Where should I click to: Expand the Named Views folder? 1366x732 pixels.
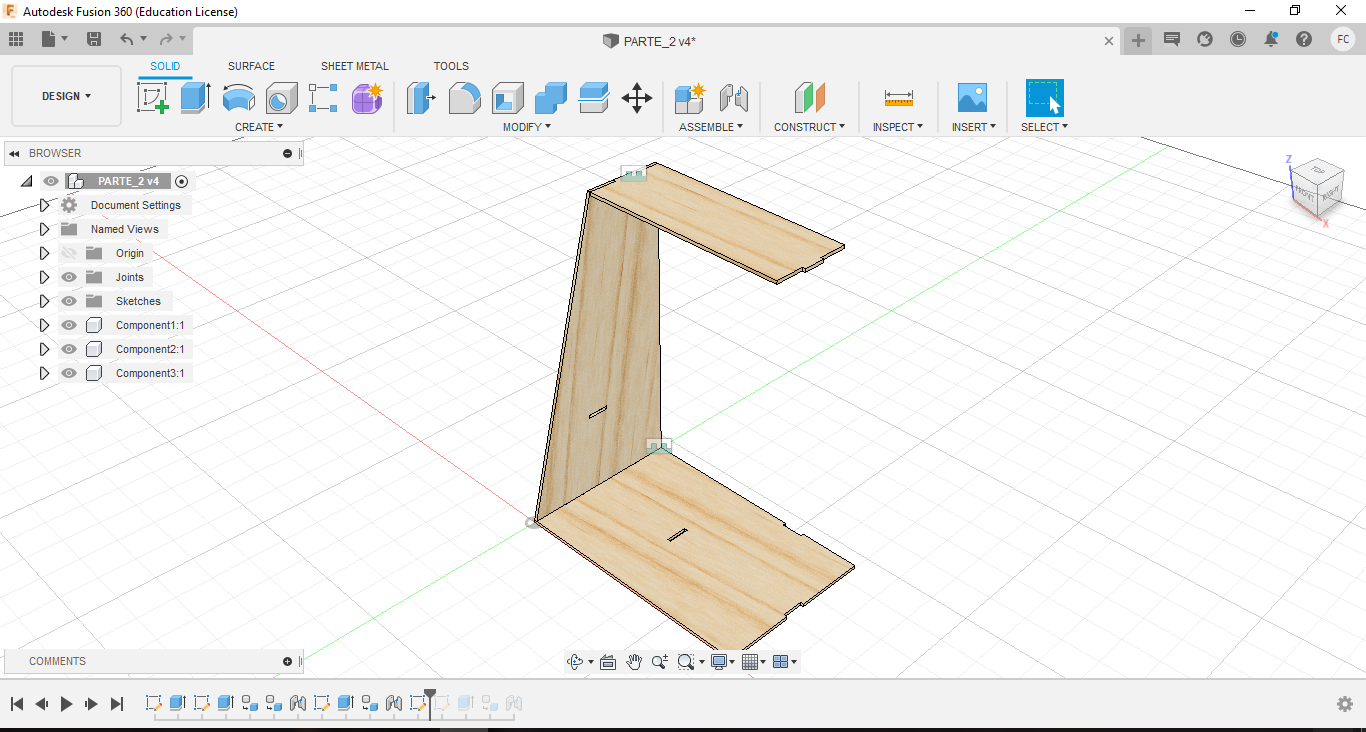click(44, 229)
